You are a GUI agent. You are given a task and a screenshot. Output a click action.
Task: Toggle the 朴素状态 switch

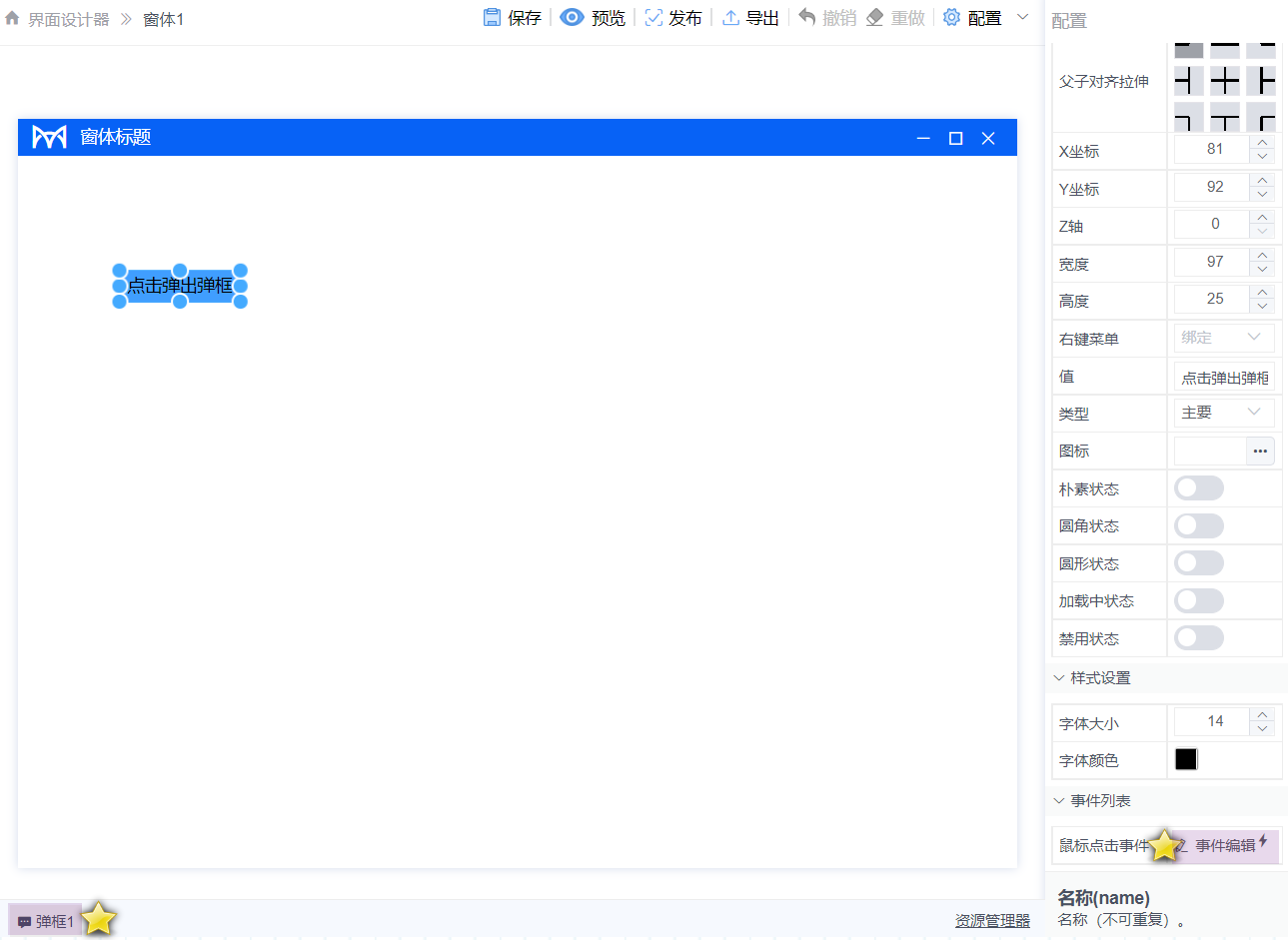tap(1198, 488)
